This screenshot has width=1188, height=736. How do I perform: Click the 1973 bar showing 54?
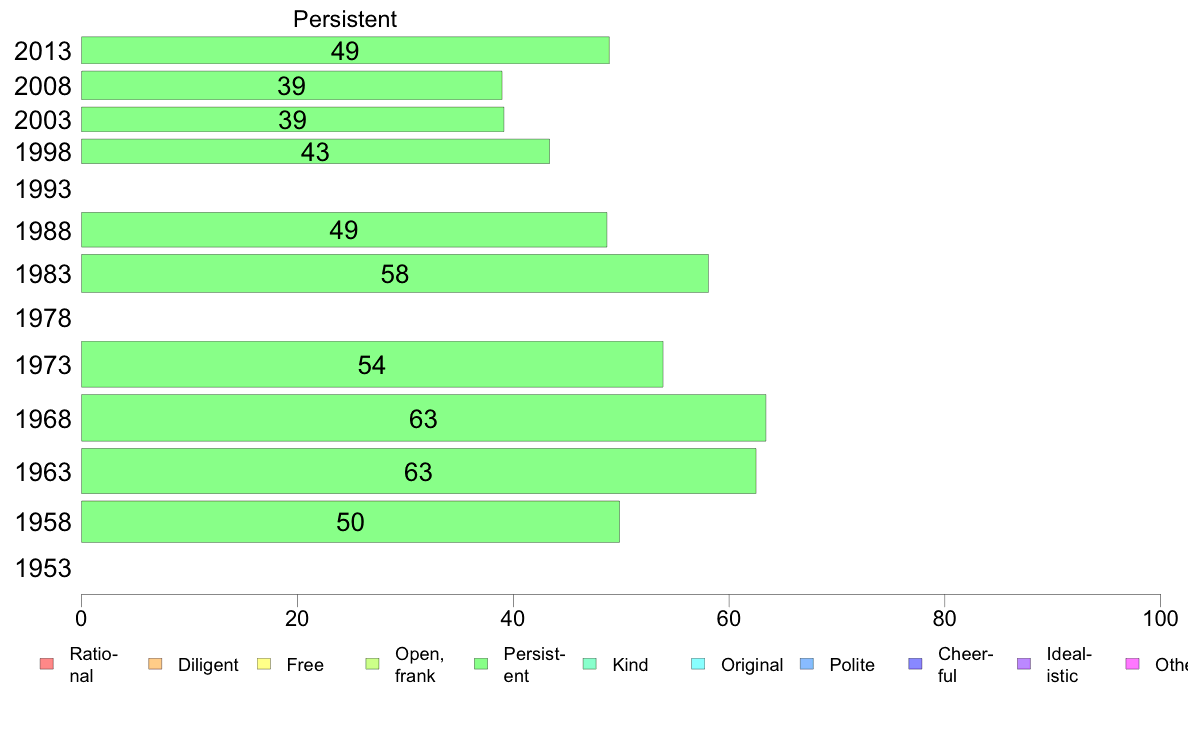tap(372, 365)
